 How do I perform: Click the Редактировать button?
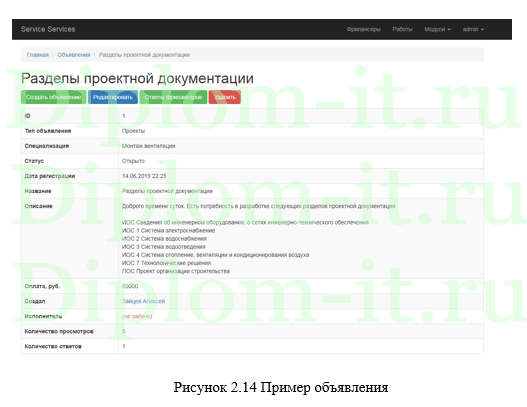[x=113, y=97]
